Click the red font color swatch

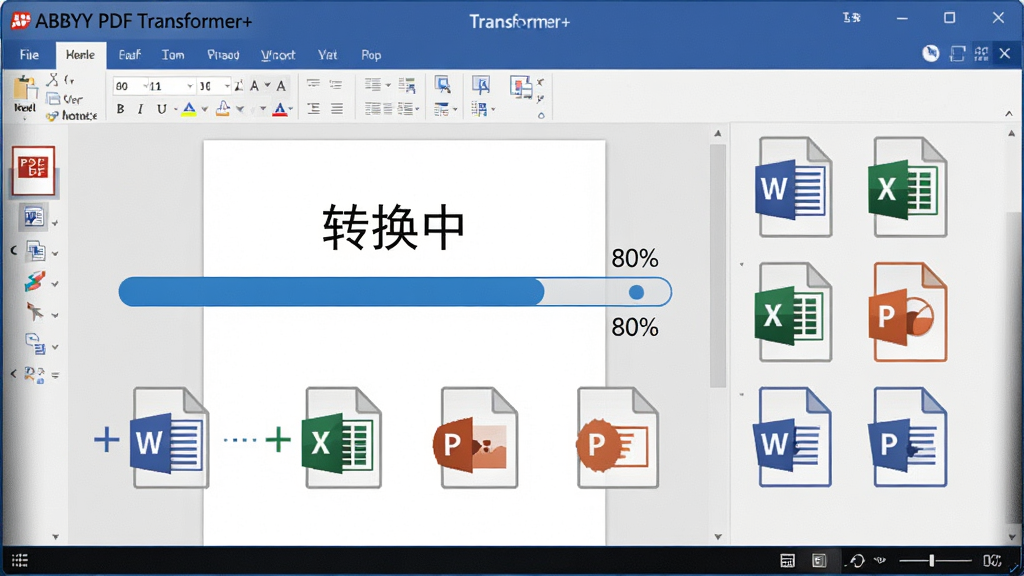[280, 109]
